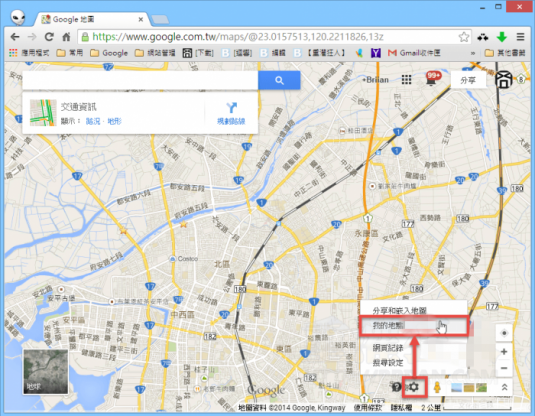Bookmark this page with the star icon
The height and width of the screenshot is (416, 535).
click(x=464, y=37)
